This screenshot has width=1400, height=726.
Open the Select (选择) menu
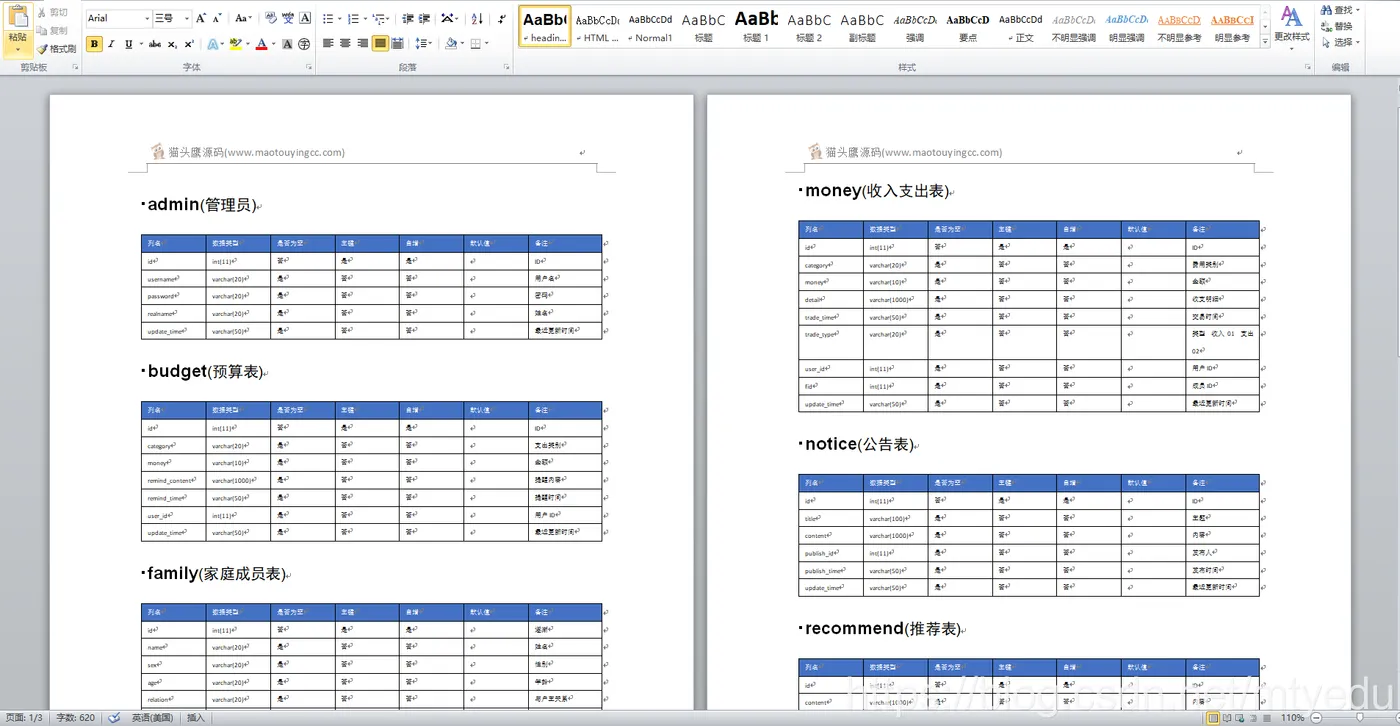[x=1339, y=43]
